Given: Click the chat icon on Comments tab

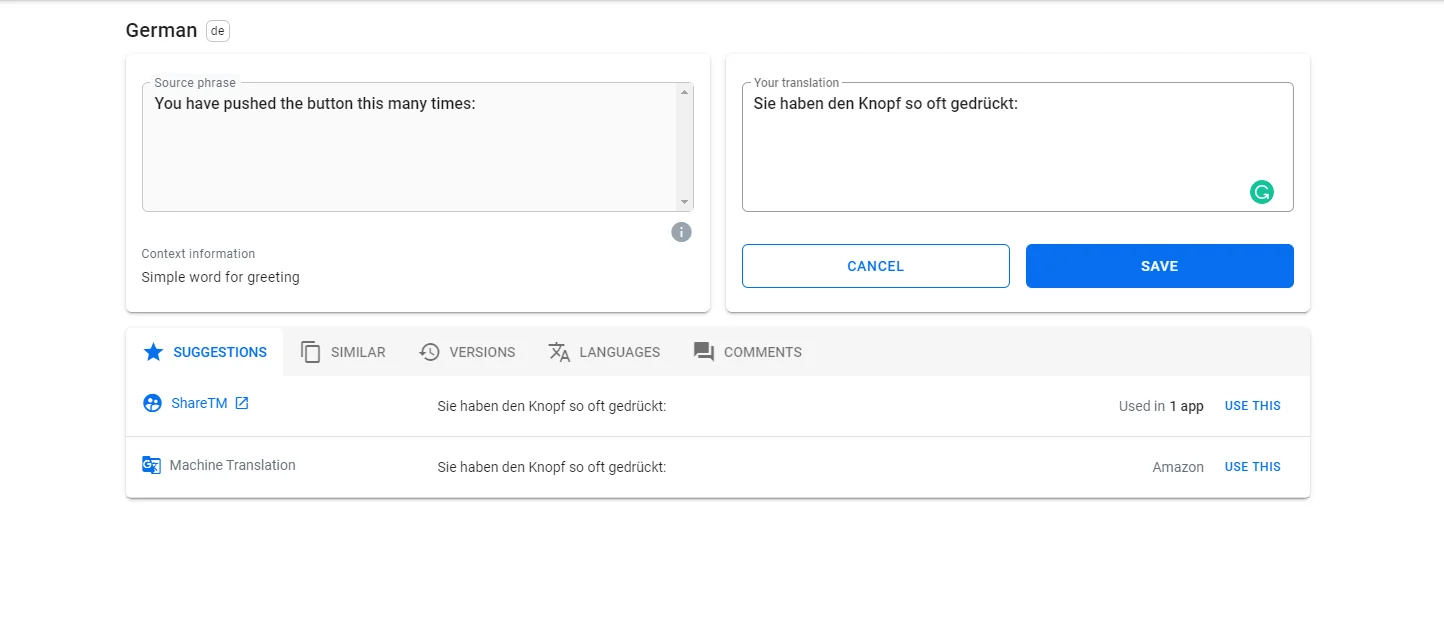Looking at the screenshot, I should tap(704, 352).
